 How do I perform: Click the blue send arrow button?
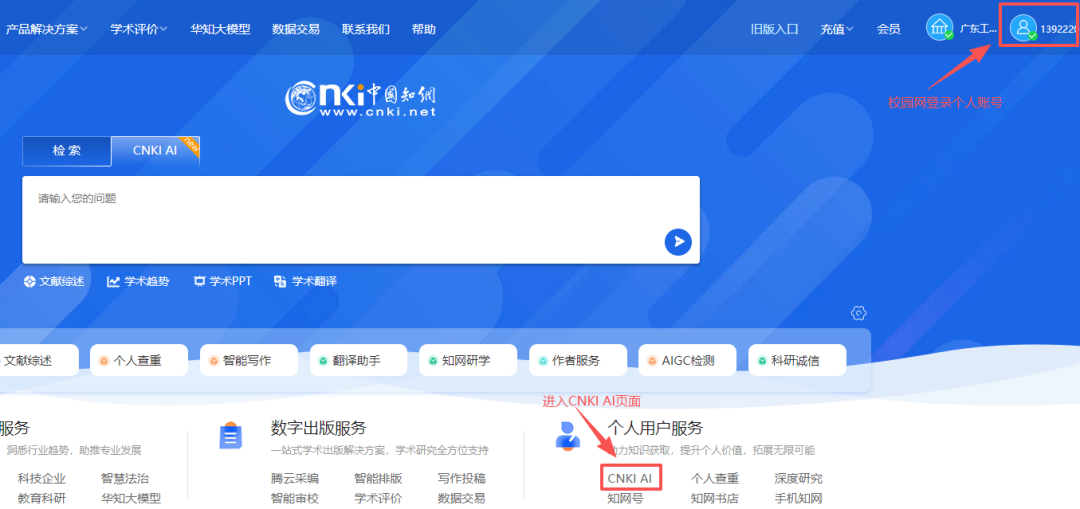point(678,241)
